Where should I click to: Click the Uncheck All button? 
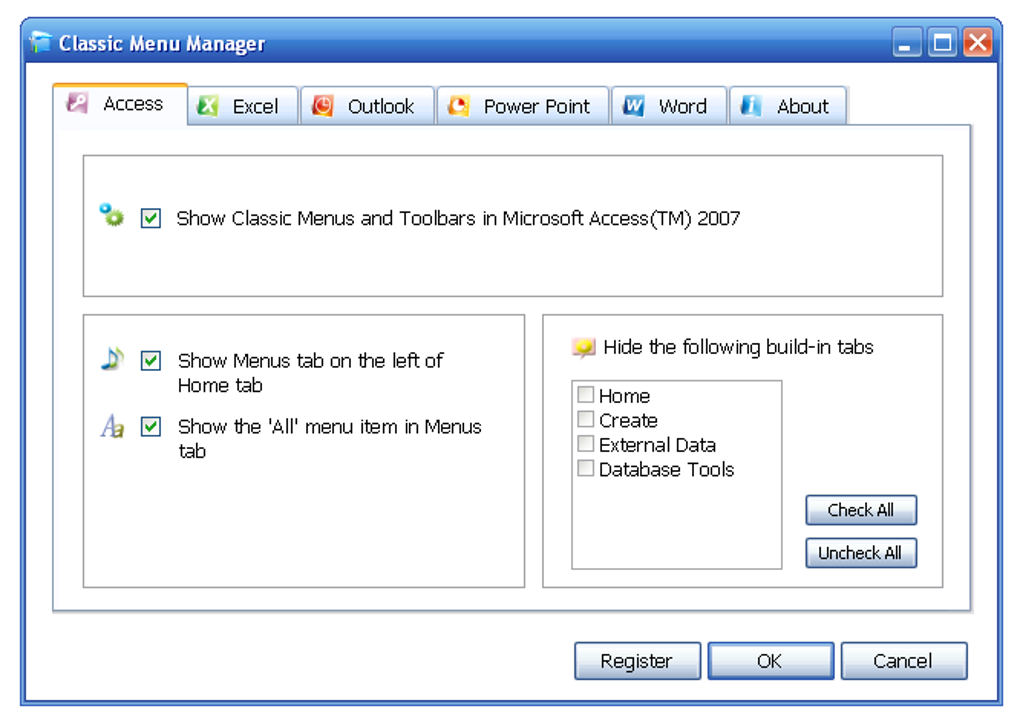[x=861, y=553]
